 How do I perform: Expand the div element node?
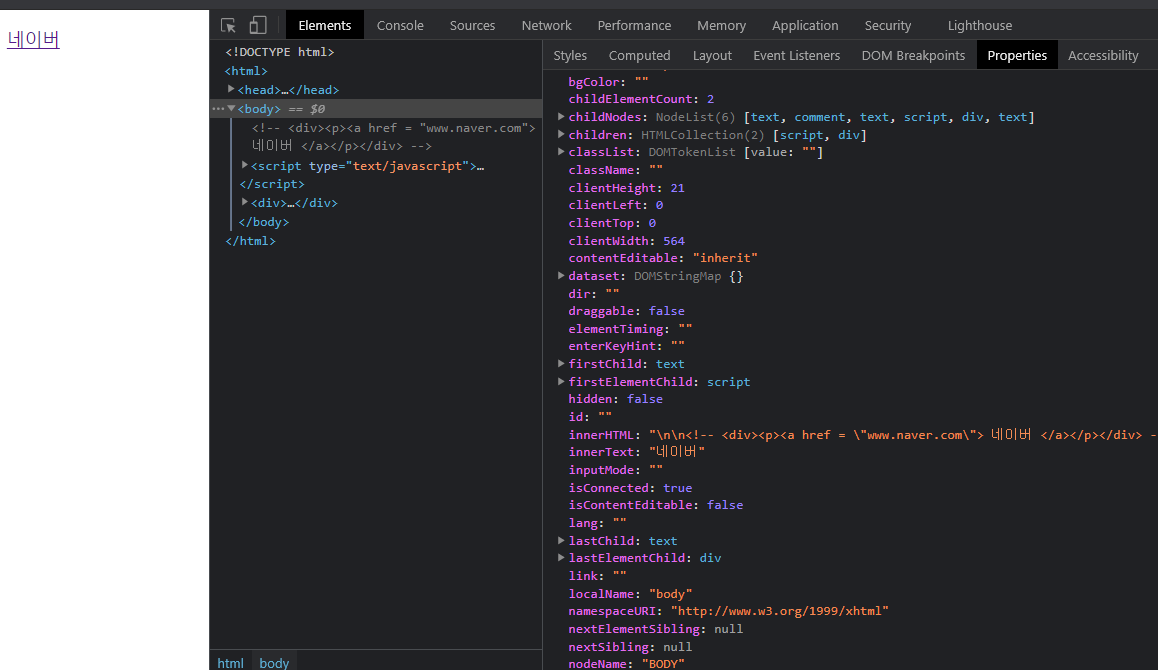coord(244,202)
